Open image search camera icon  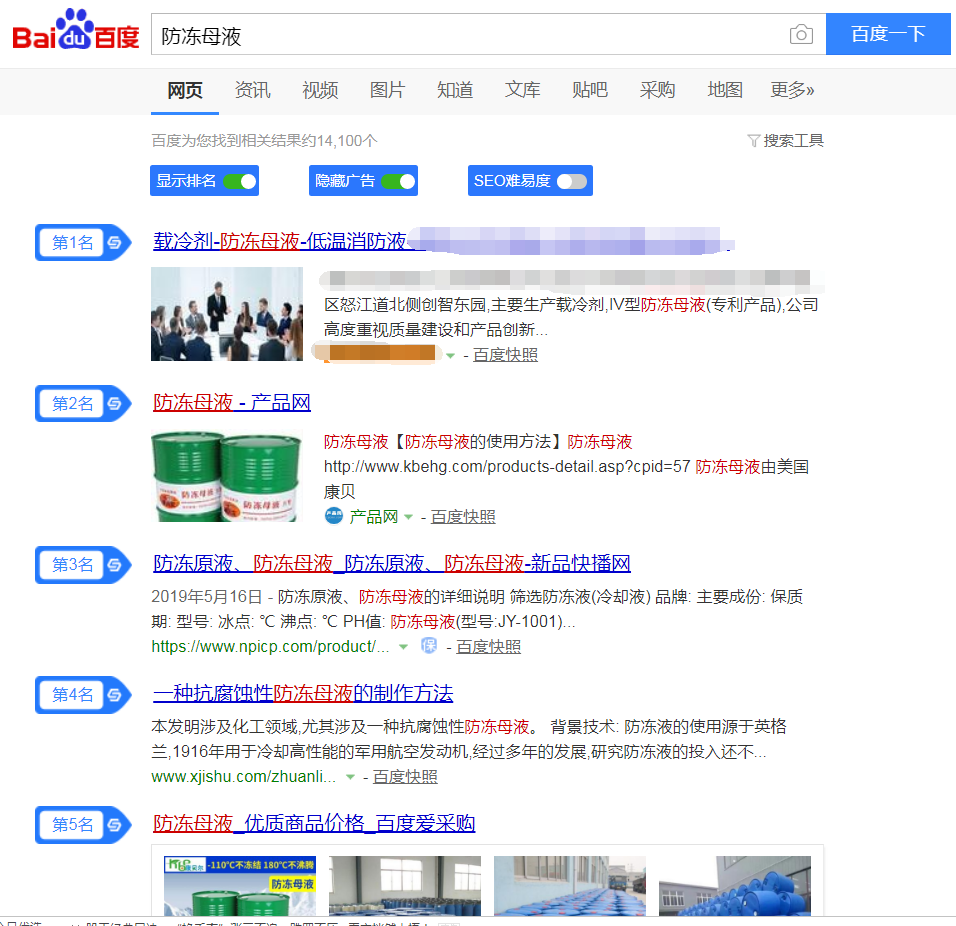[801, 34]
